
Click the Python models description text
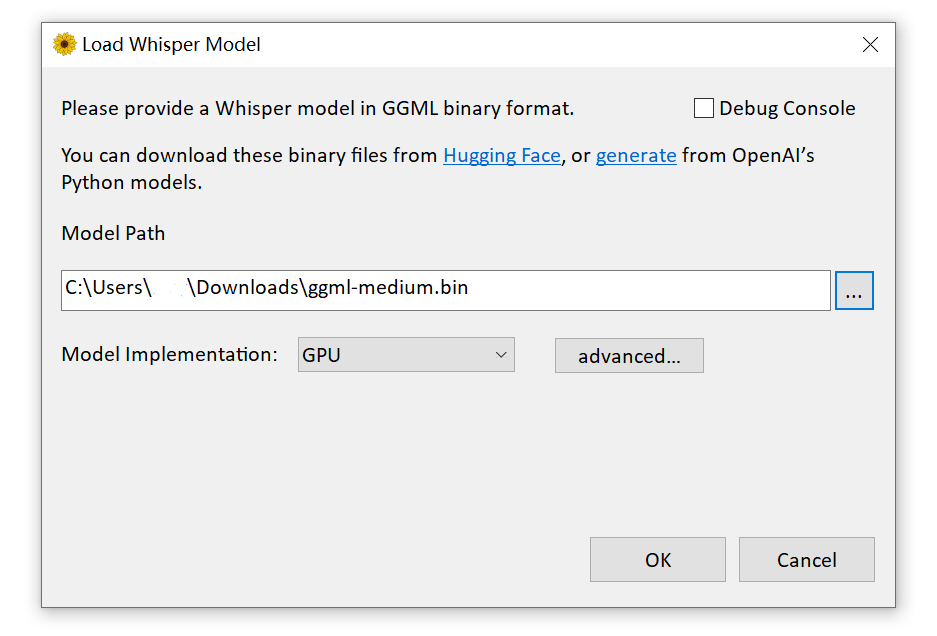(130, 183)
